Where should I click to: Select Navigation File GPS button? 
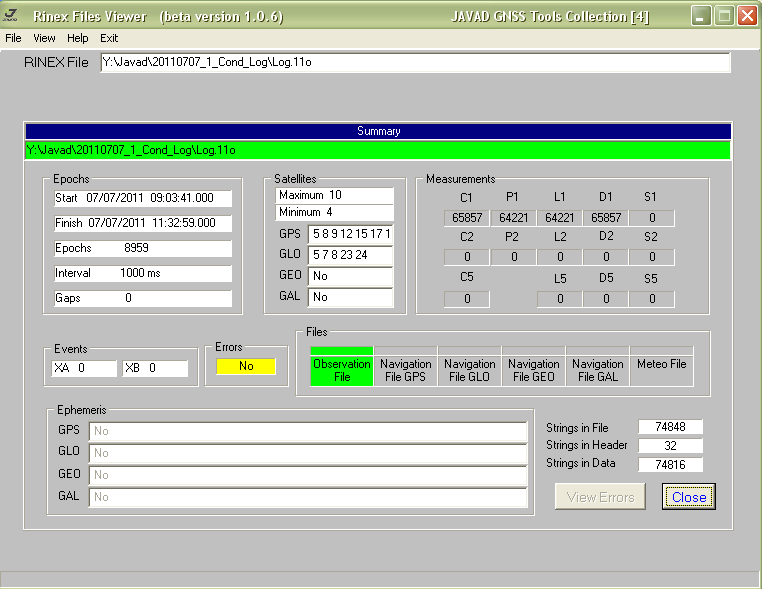click(406, 370)
